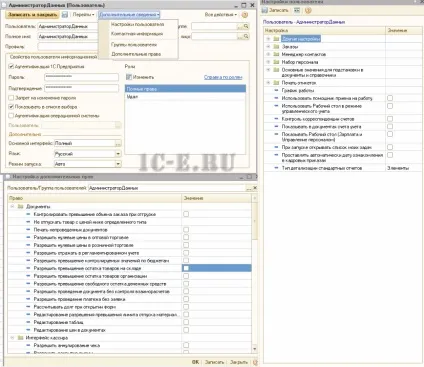Screen dimensions: 424x367
Task: Click the Элементы value cell
Action: [404, 168]
